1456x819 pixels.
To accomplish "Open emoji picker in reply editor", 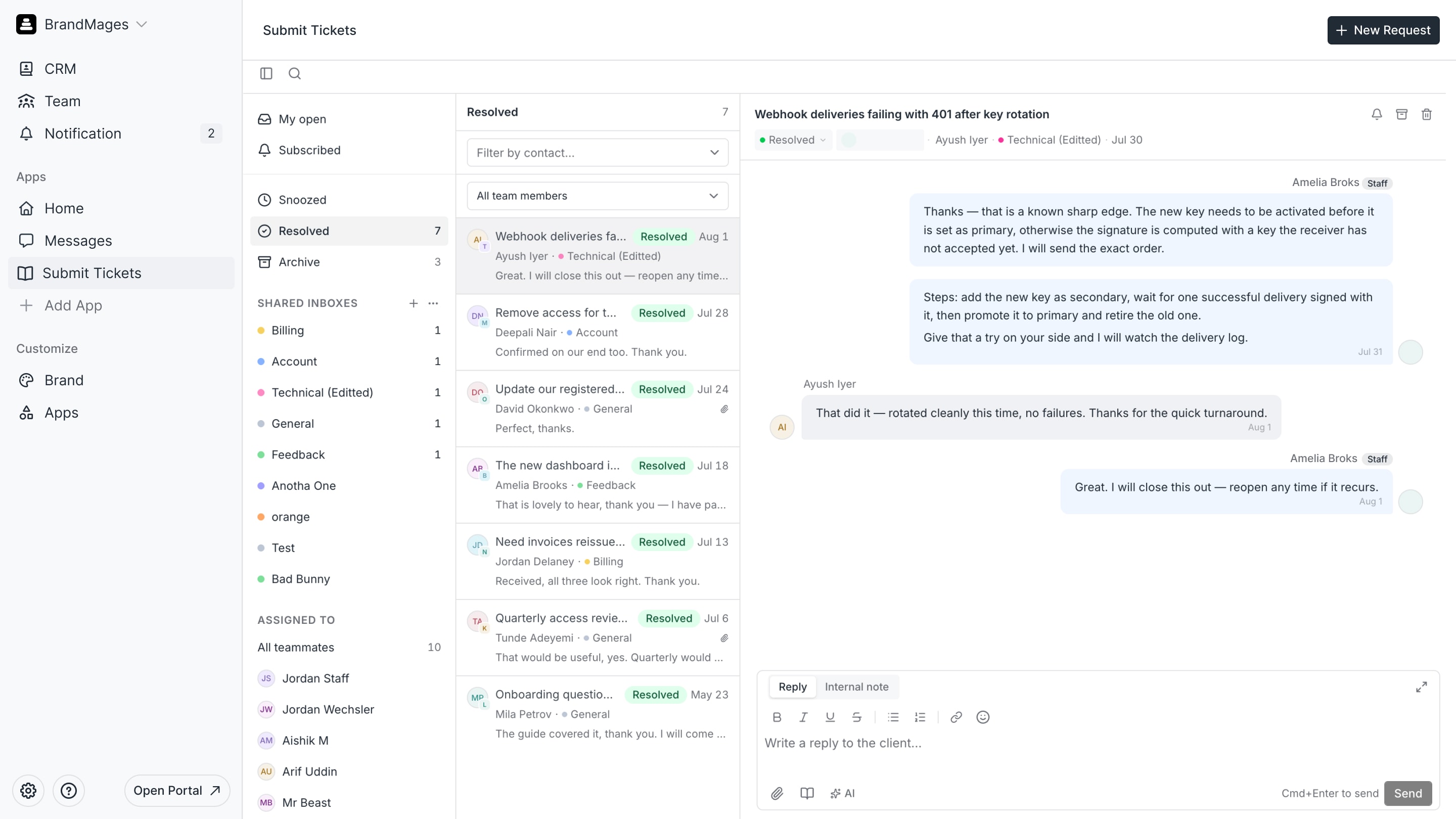I will click(983, 717).
